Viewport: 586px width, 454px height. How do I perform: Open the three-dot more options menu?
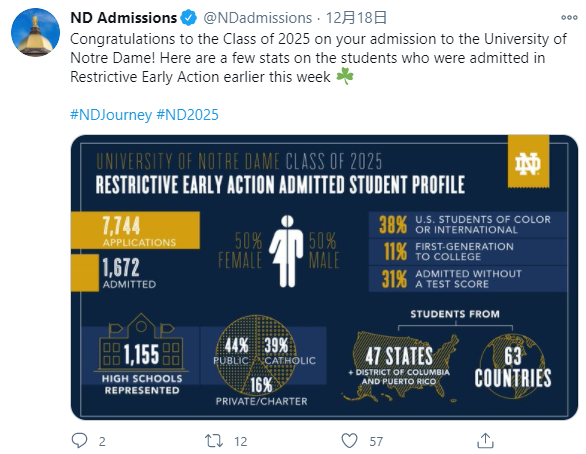(569, 18)
